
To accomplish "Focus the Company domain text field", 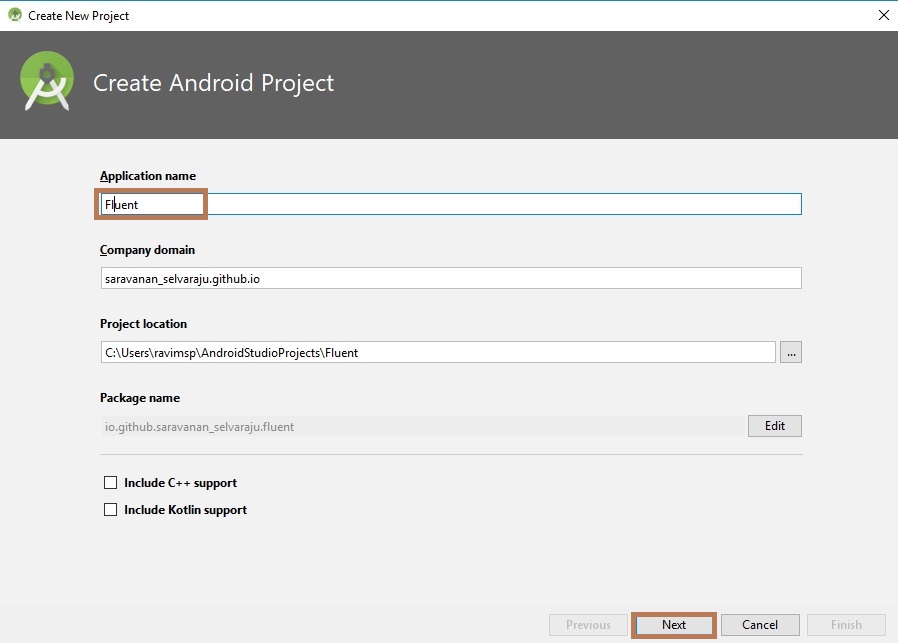I will coord(450,278).
